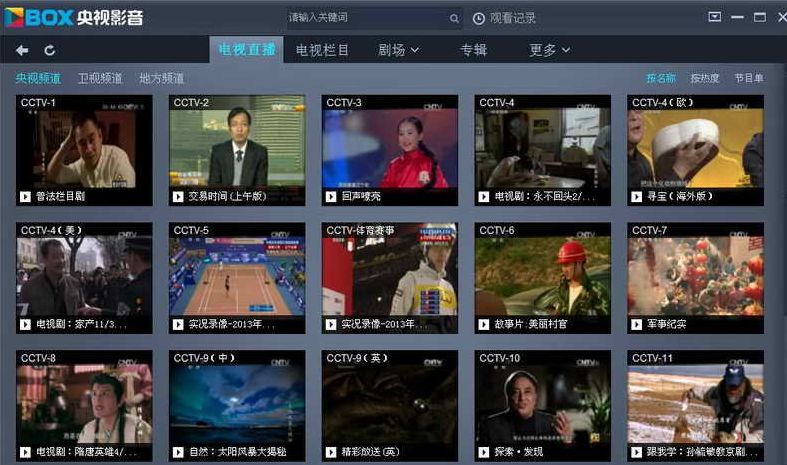787x465 pixels.
Task: Click the refresh icon
Action: point(50,50)
